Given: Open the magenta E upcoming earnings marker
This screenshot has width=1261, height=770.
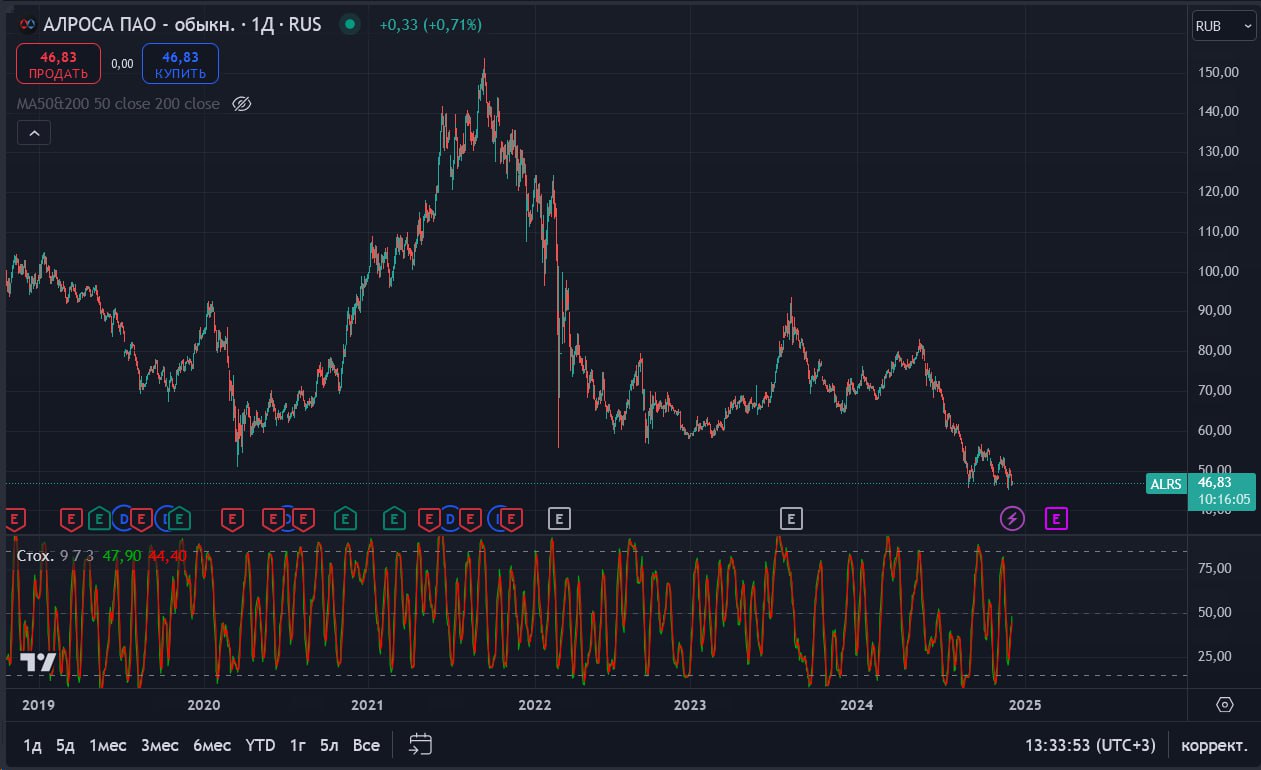Looking at the screenshot, I should (x=1057, y=518).
